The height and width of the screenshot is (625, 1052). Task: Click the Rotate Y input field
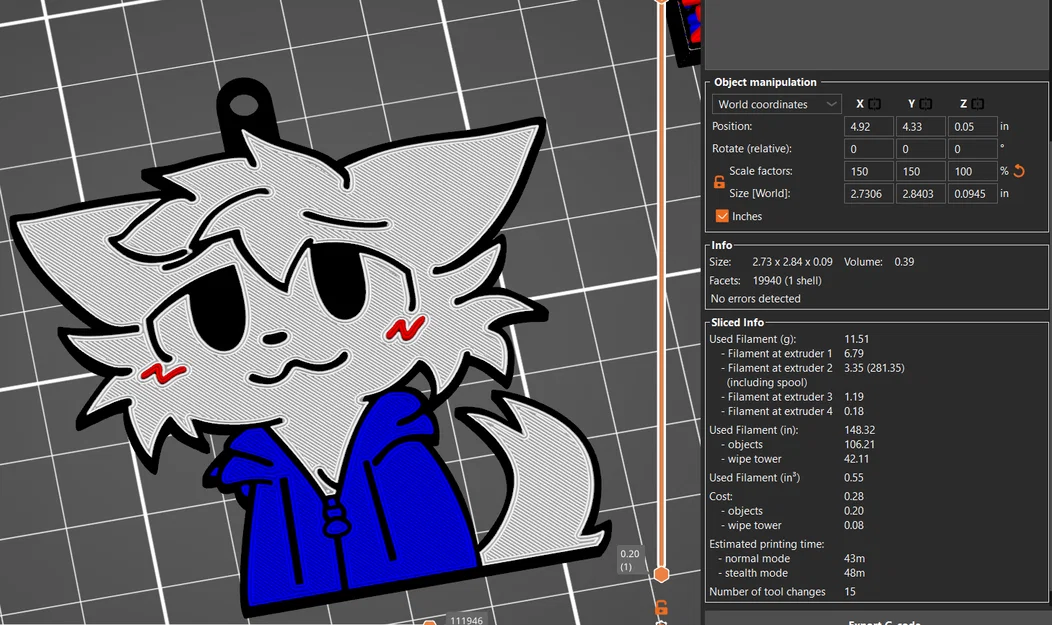pyautogui.click(x=920, y=149)
